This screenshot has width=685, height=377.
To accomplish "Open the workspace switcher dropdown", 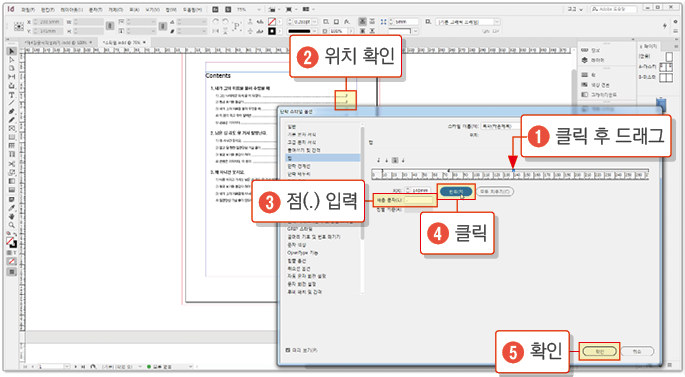I will [575, 9].
